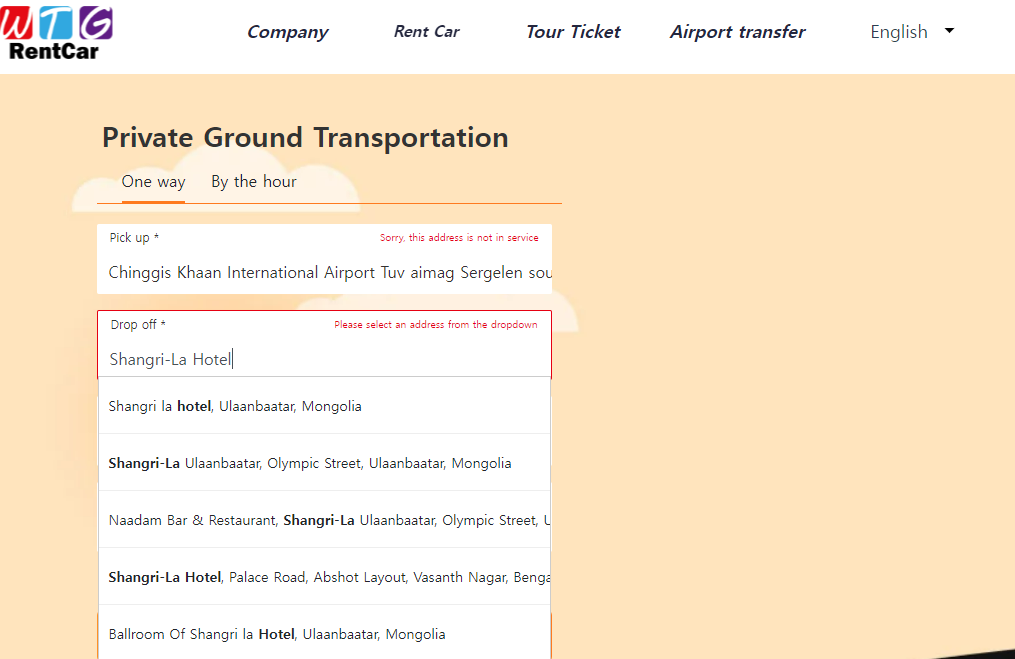This screenshot has width=1015, height=659.
Task: Choose Ballroom Of Shangri la Hotel suggestion
Action: (324, 632)
